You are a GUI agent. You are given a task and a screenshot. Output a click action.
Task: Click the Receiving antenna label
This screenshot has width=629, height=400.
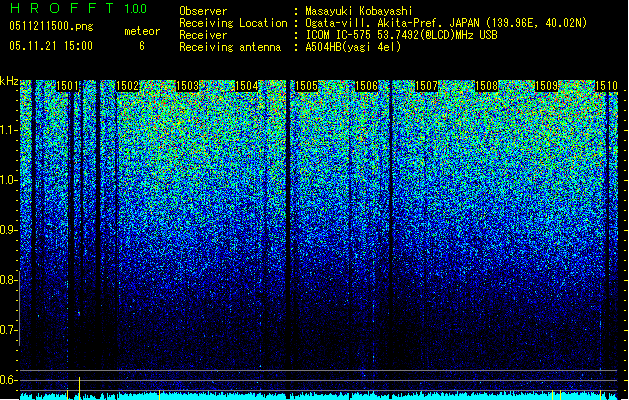[x=230, y=47]
